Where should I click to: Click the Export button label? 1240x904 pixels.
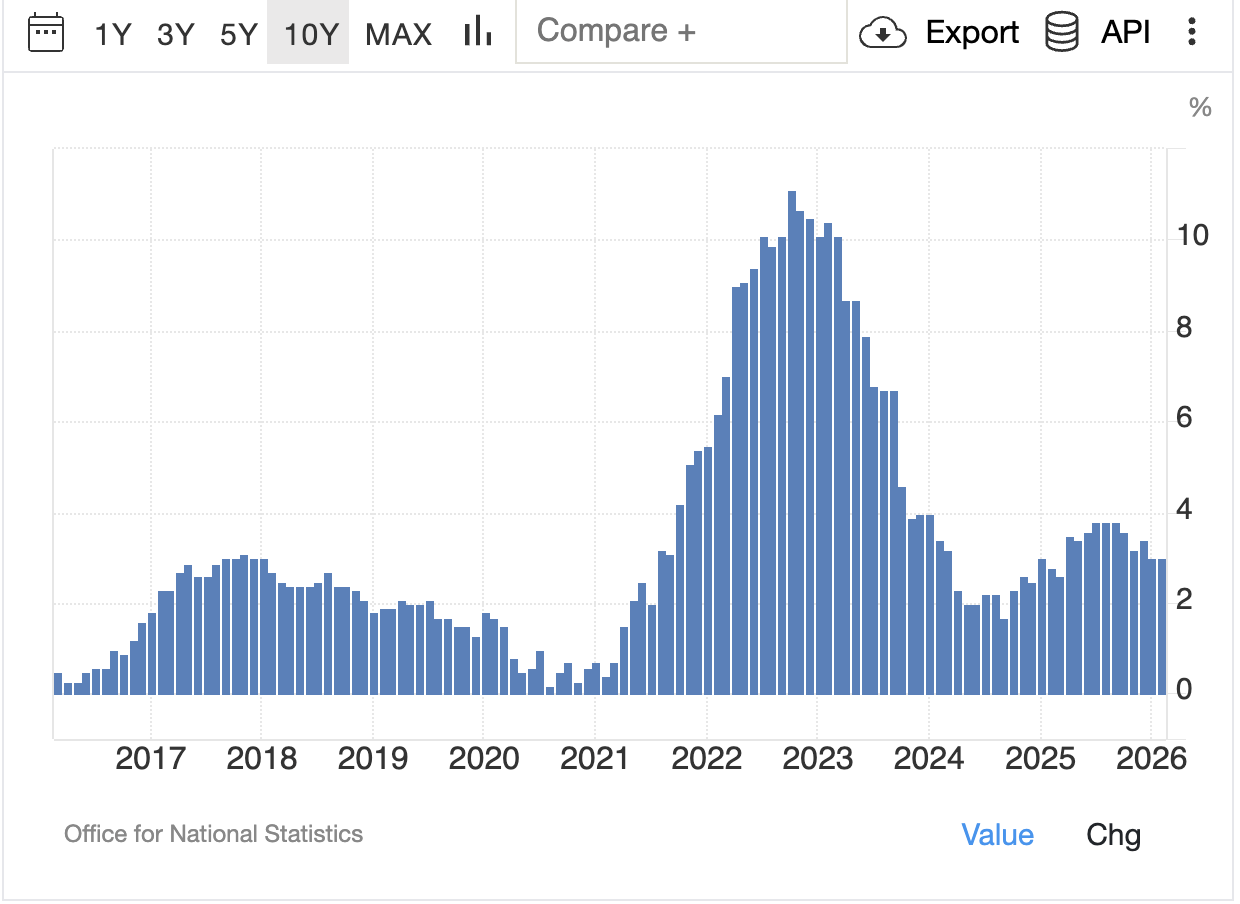point(972,33)
